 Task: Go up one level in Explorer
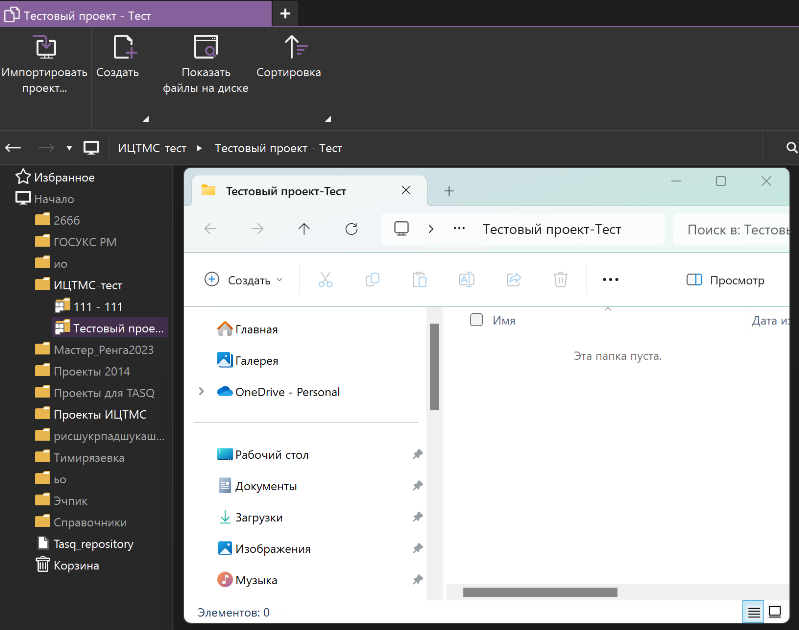click(304, 229)
